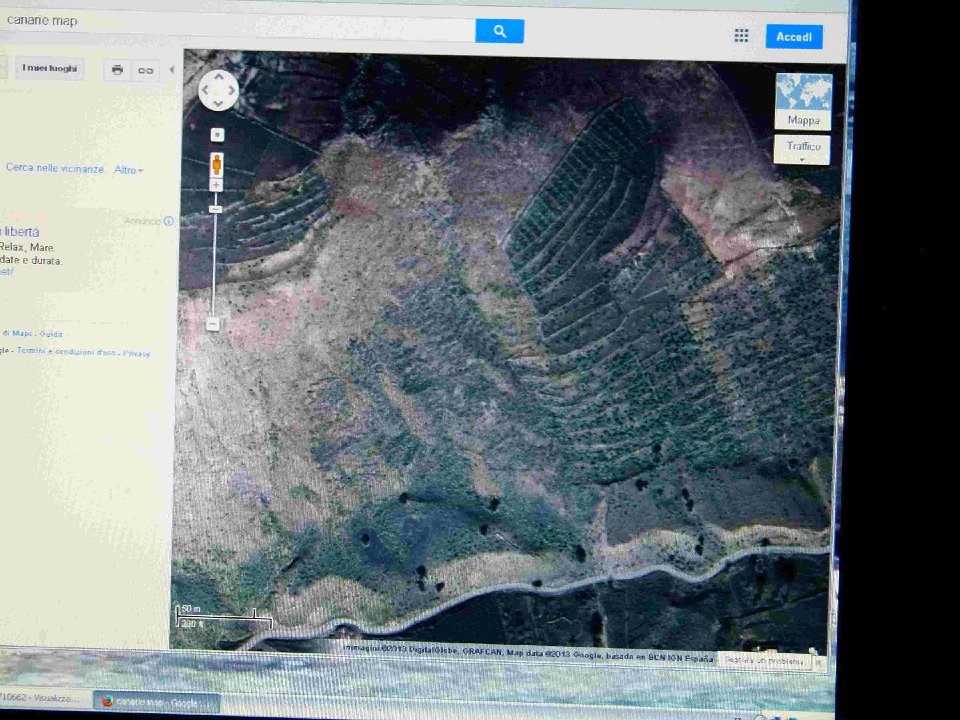Select the orange Street View pegman
Viewport: 960px width, 720px height.
pyautogui.click(x=216, y=165)
